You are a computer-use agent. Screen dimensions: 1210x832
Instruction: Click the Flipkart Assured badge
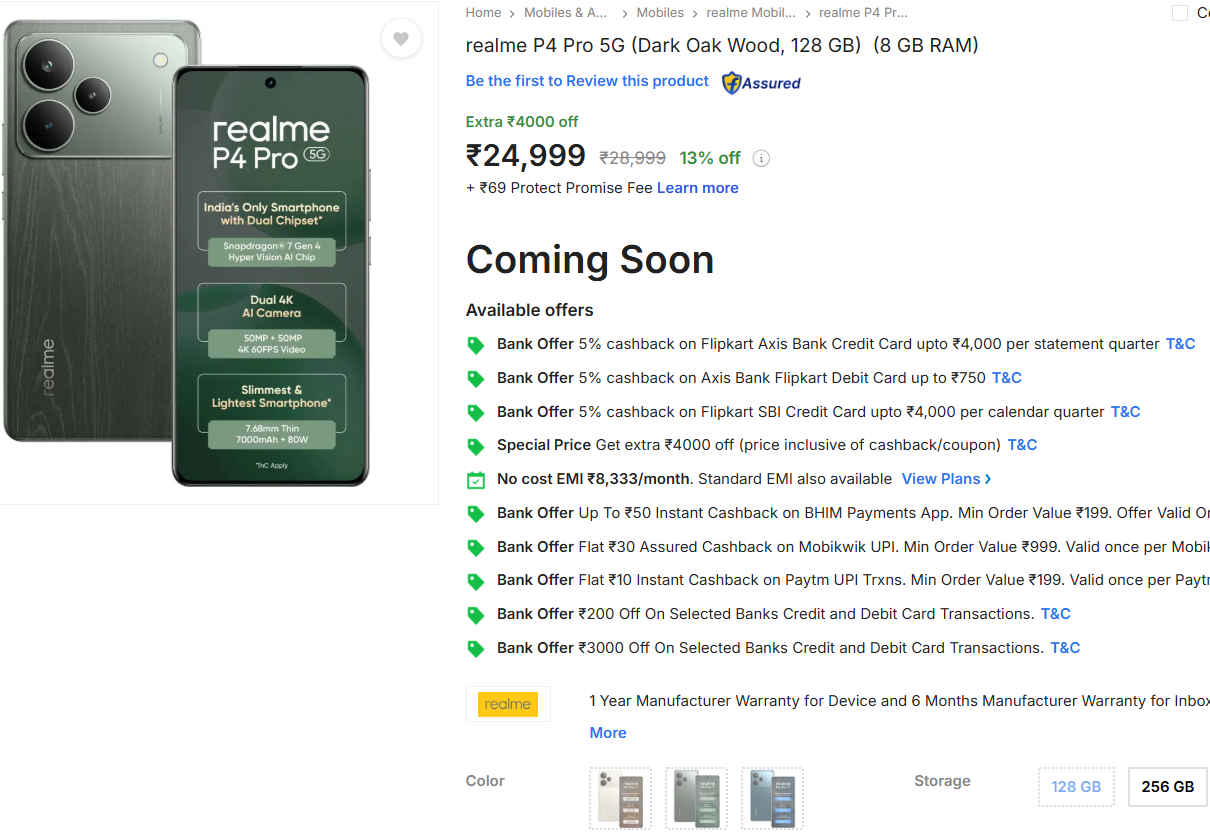click(x=761, y=83)
